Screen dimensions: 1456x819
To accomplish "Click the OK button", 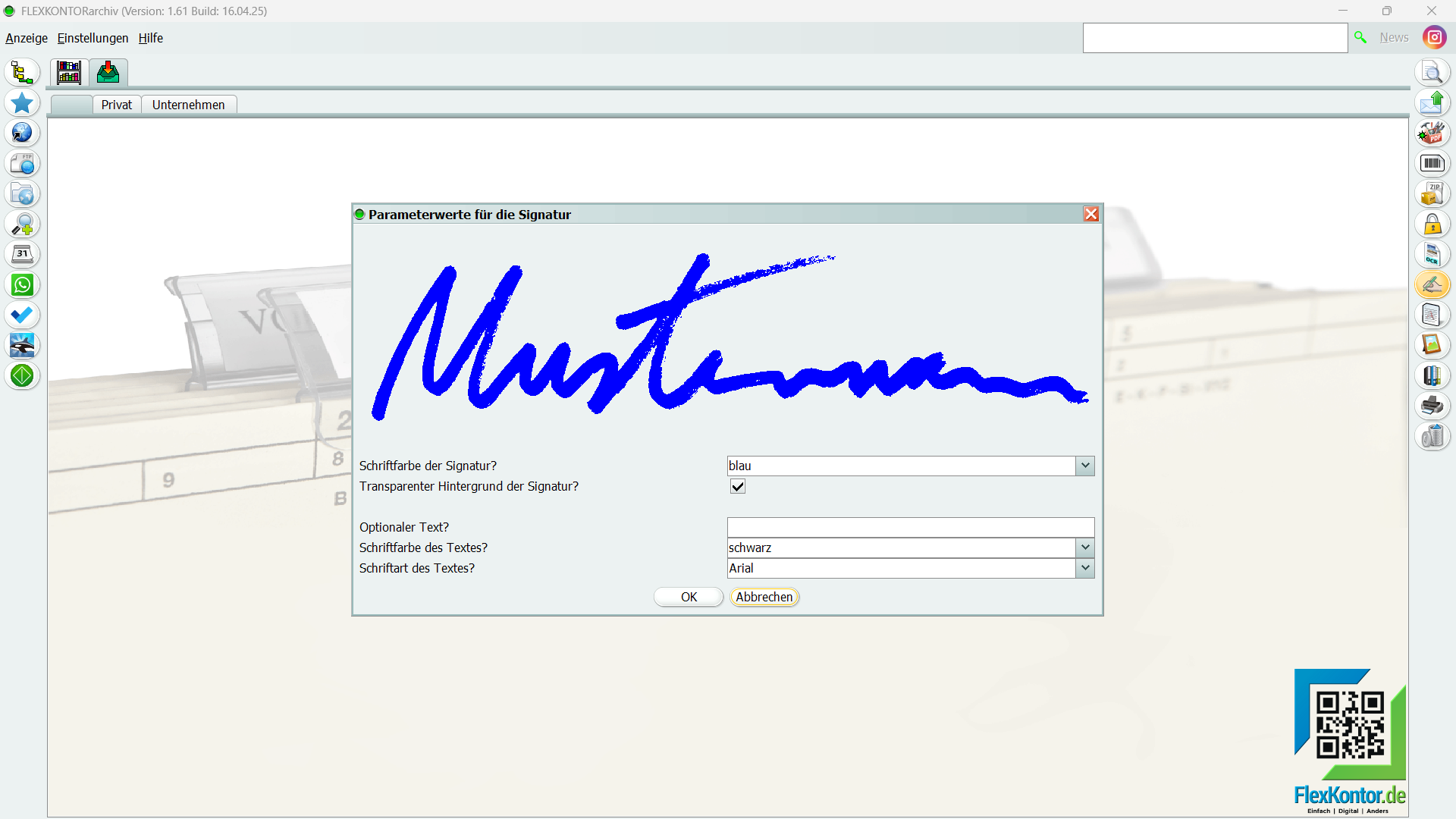I will pos(688,597).
